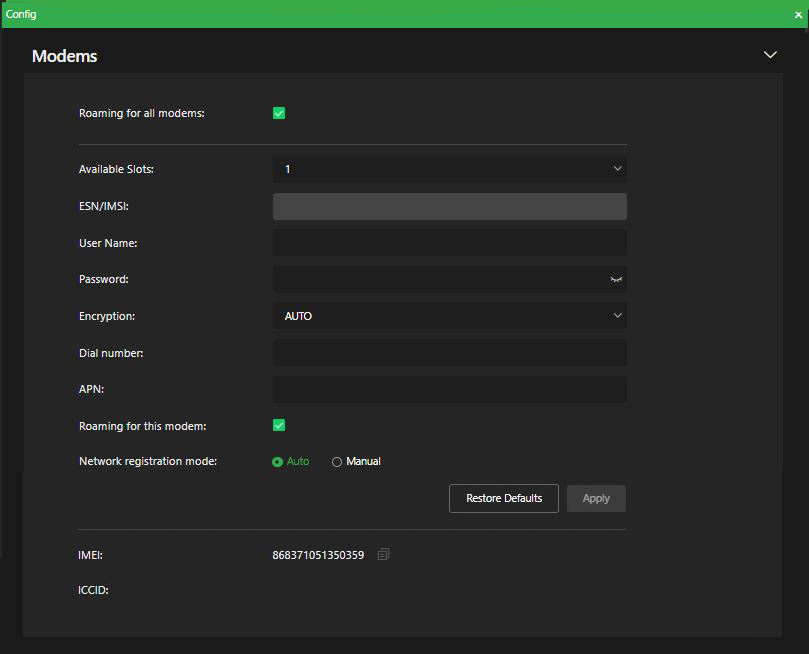This screenshot has width=809, height=654.
Task: Focus the Password input field
Action: pos(440,279)
